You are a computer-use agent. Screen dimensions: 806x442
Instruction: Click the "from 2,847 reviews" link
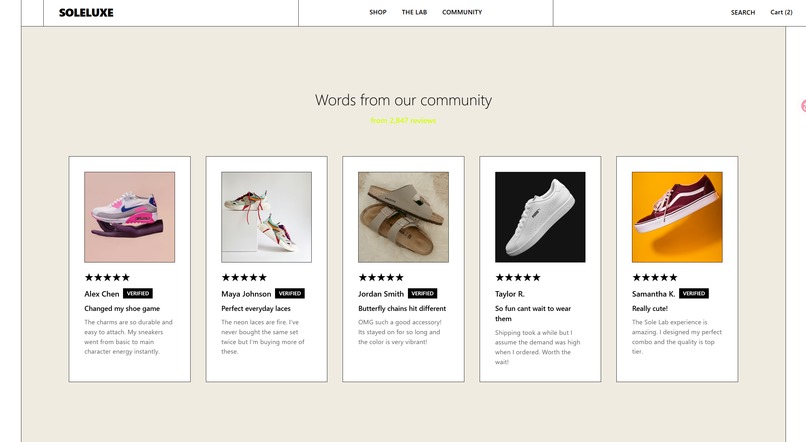[x=404, y=120]
